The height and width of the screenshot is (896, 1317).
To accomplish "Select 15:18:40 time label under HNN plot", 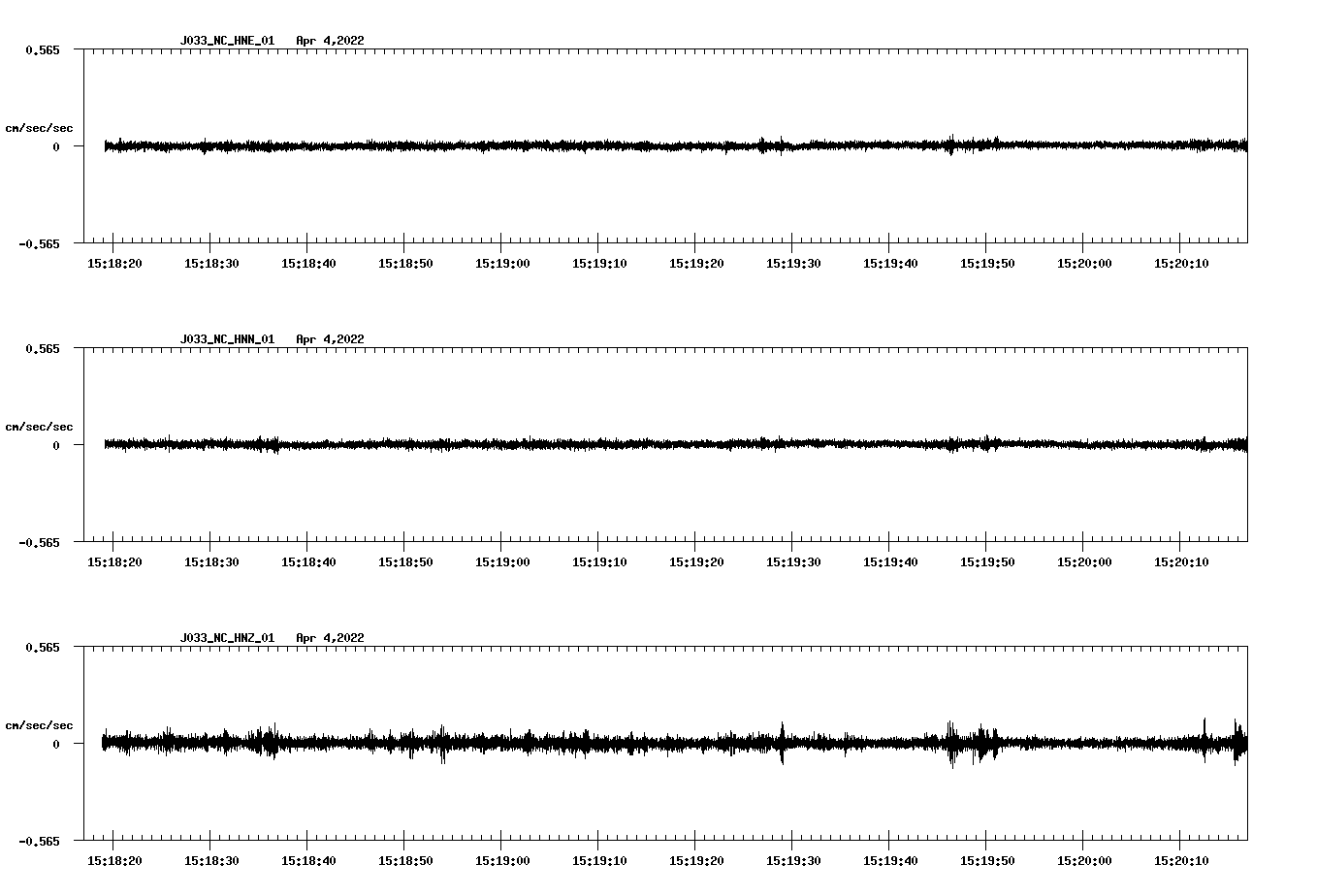I will tap(308, 561).
